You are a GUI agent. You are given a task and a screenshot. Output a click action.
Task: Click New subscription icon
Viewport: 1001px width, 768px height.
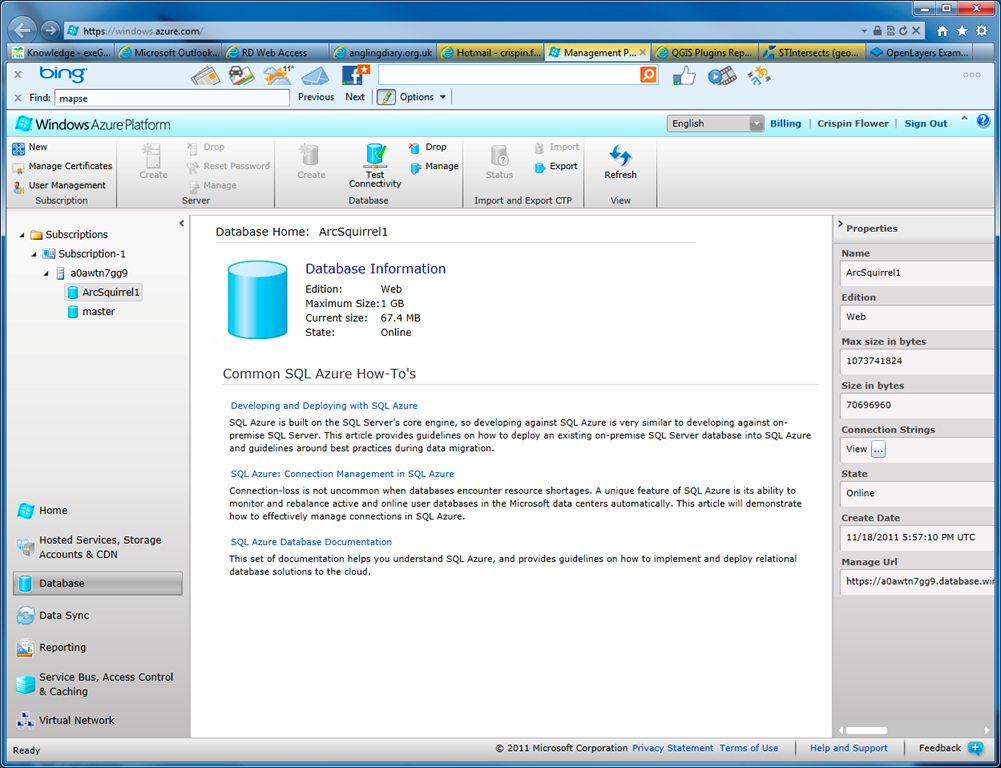[x=19, y=147]
